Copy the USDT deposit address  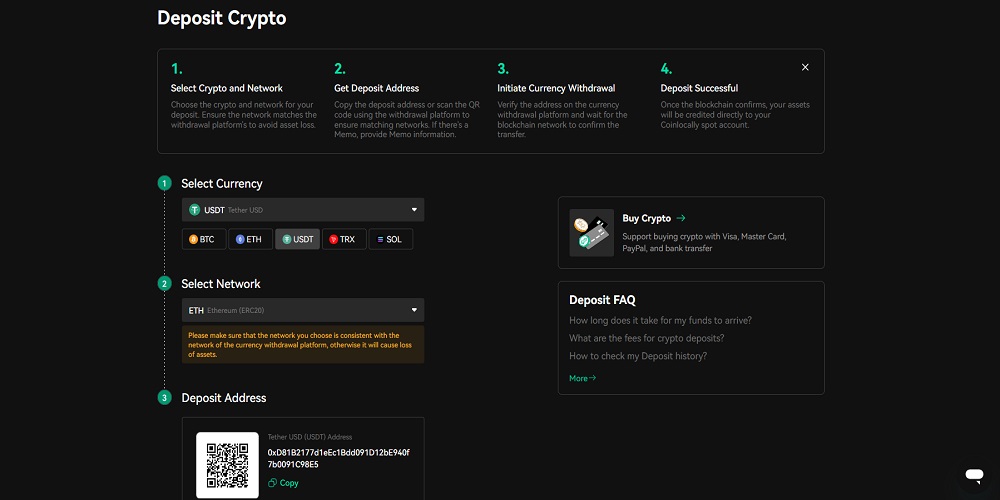(283, 483)
